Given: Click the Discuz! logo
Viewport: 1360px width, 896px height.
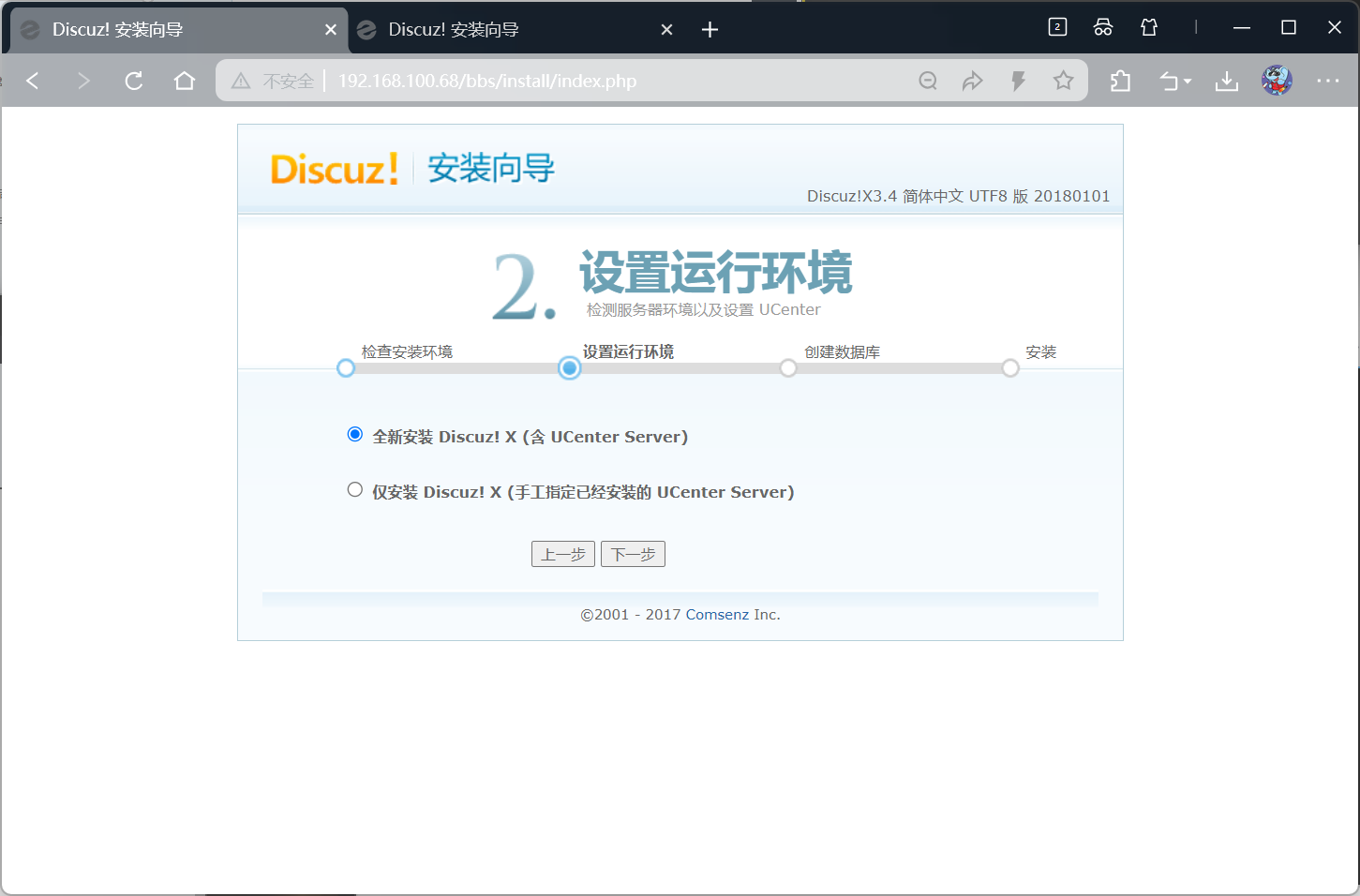Looking at the screenshot, I should click(x=335, y=169).
